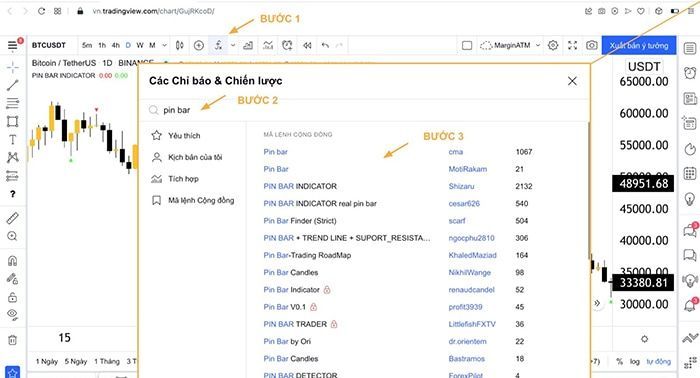Toggle the lock all drawings icon
Viewport: 700px width, 378px height.
(x=12, y=297)
